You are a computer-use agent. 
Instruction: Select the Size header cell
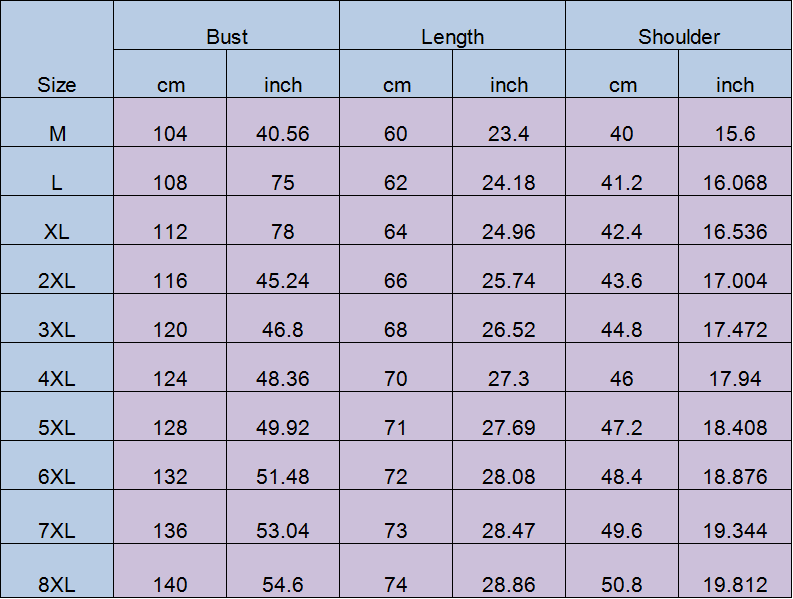coord(57,85)
